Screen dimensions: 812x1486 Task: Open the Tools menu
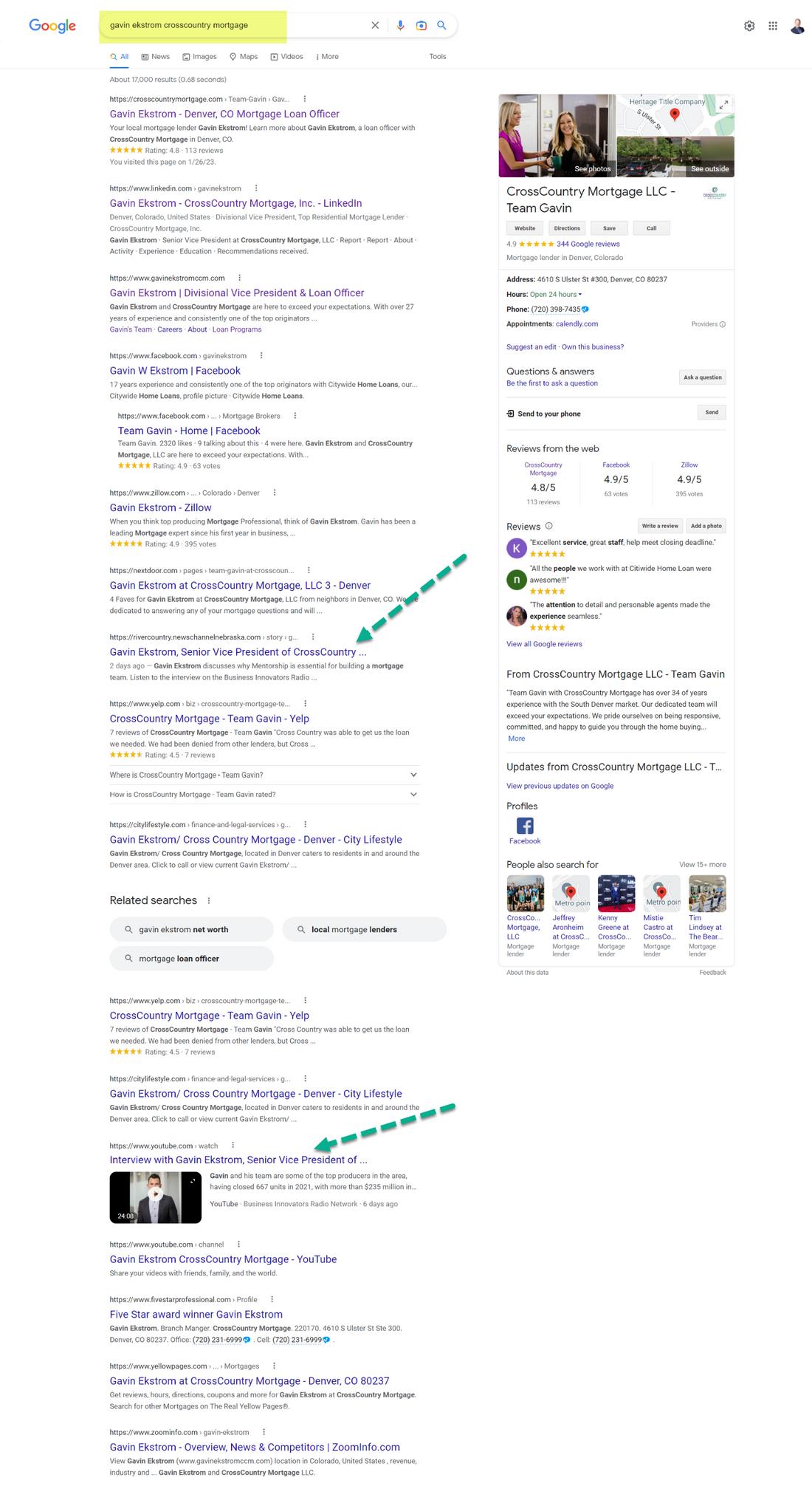coord(438,56)
